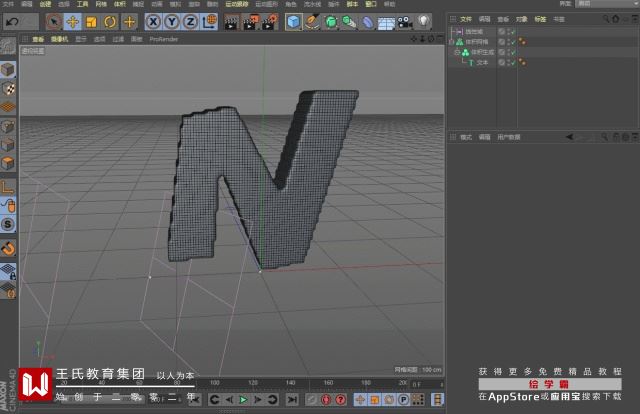The height and width of the screenshot is (414, 640).
Task: Open the Extrude modeling objects icon
Action: [x=349, y=22]
